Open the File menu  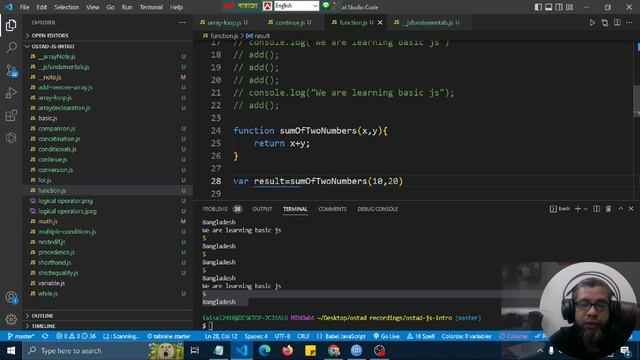coord(24,7)
